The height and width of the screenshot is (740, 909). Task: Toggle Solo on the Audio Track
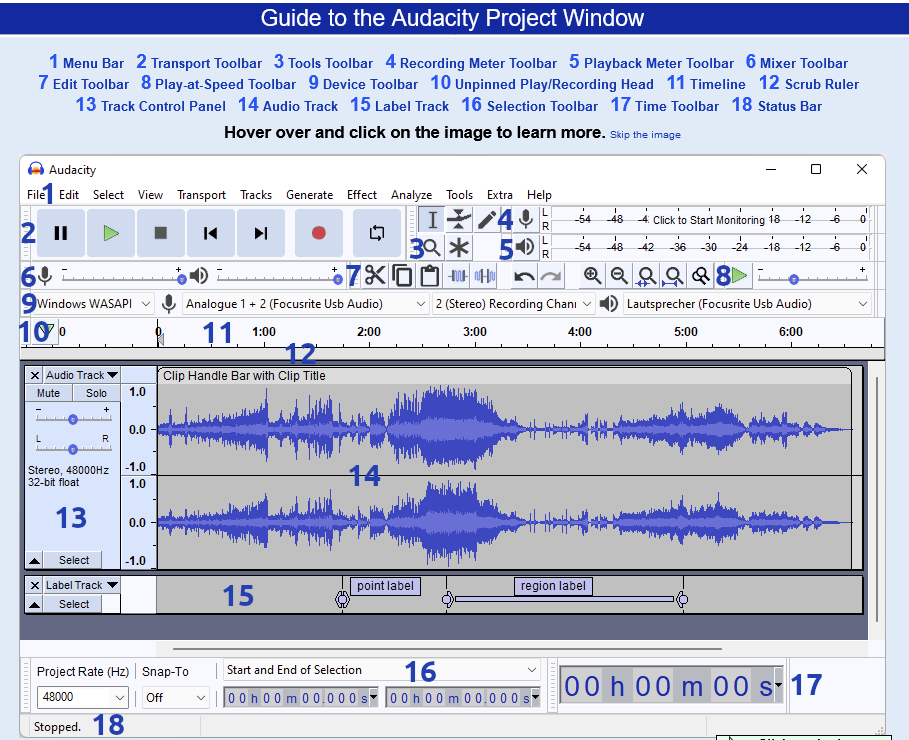coord(96,393)
